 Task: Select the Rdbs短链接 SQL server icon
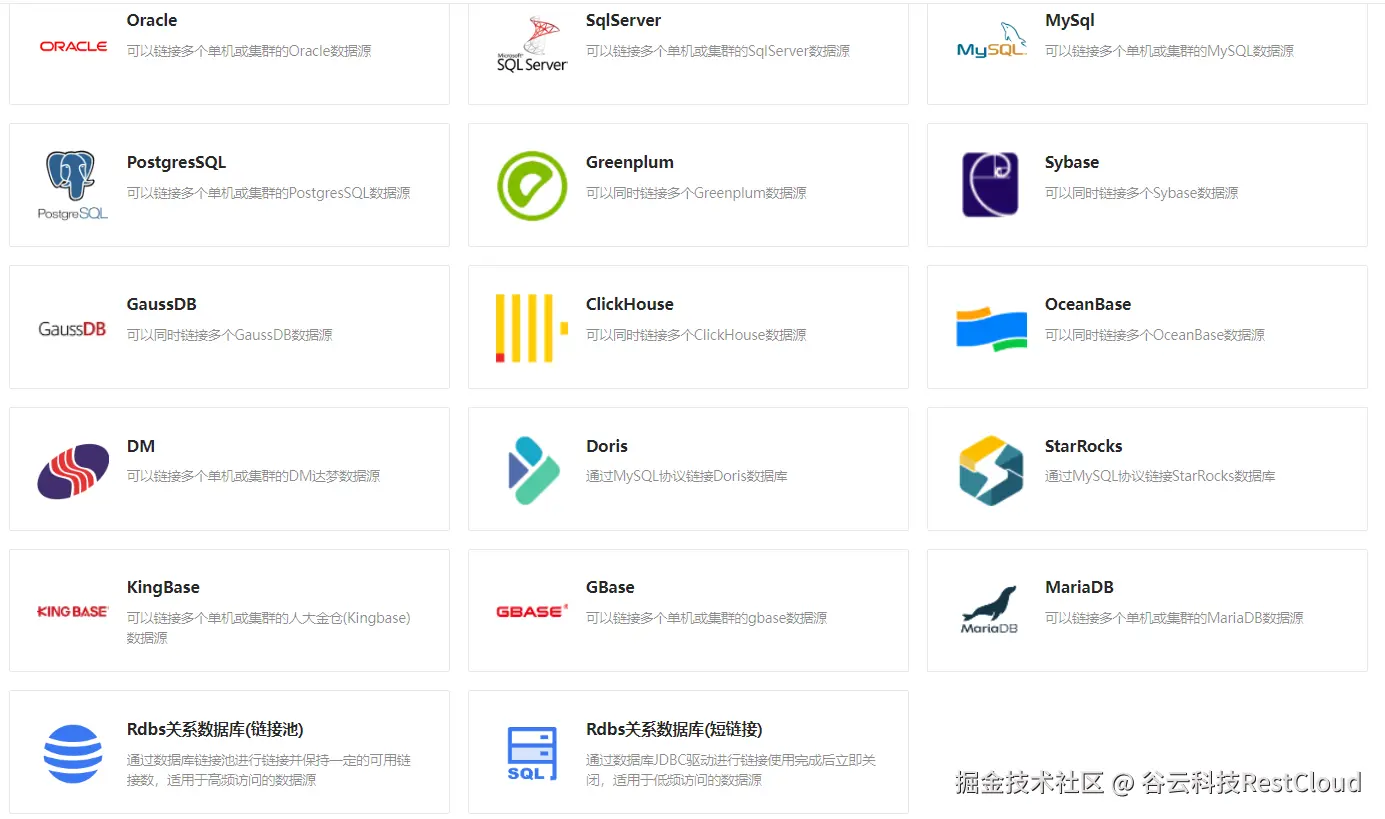(x=530, y=752)
